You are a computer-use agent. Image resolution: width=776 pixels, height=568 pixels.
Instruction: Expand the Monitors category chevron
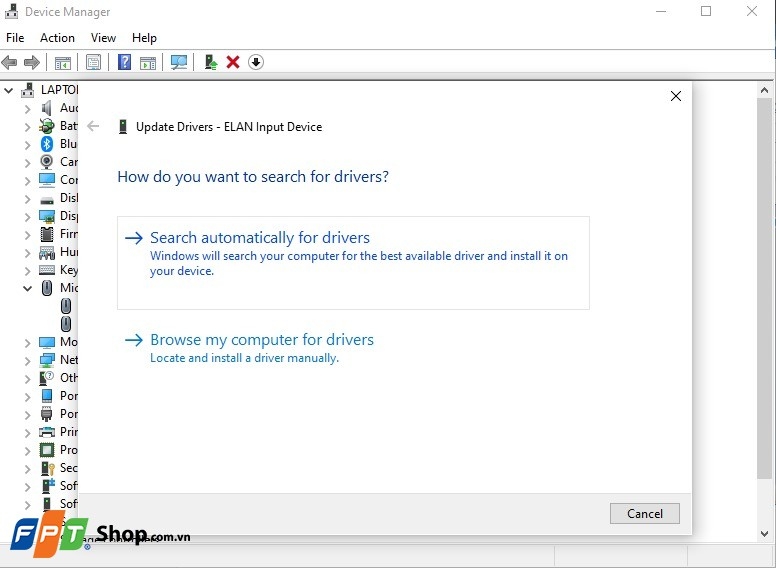click(x=27, y=342)
